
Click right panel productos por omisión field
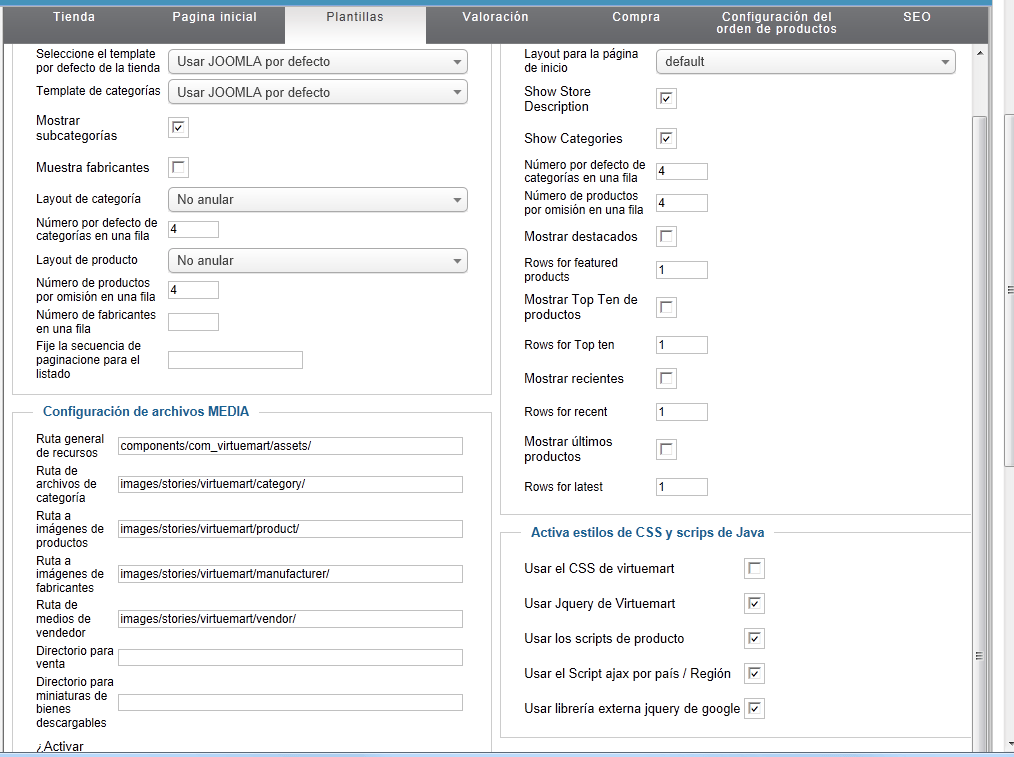pyautogui.click(x=682, y=203)
